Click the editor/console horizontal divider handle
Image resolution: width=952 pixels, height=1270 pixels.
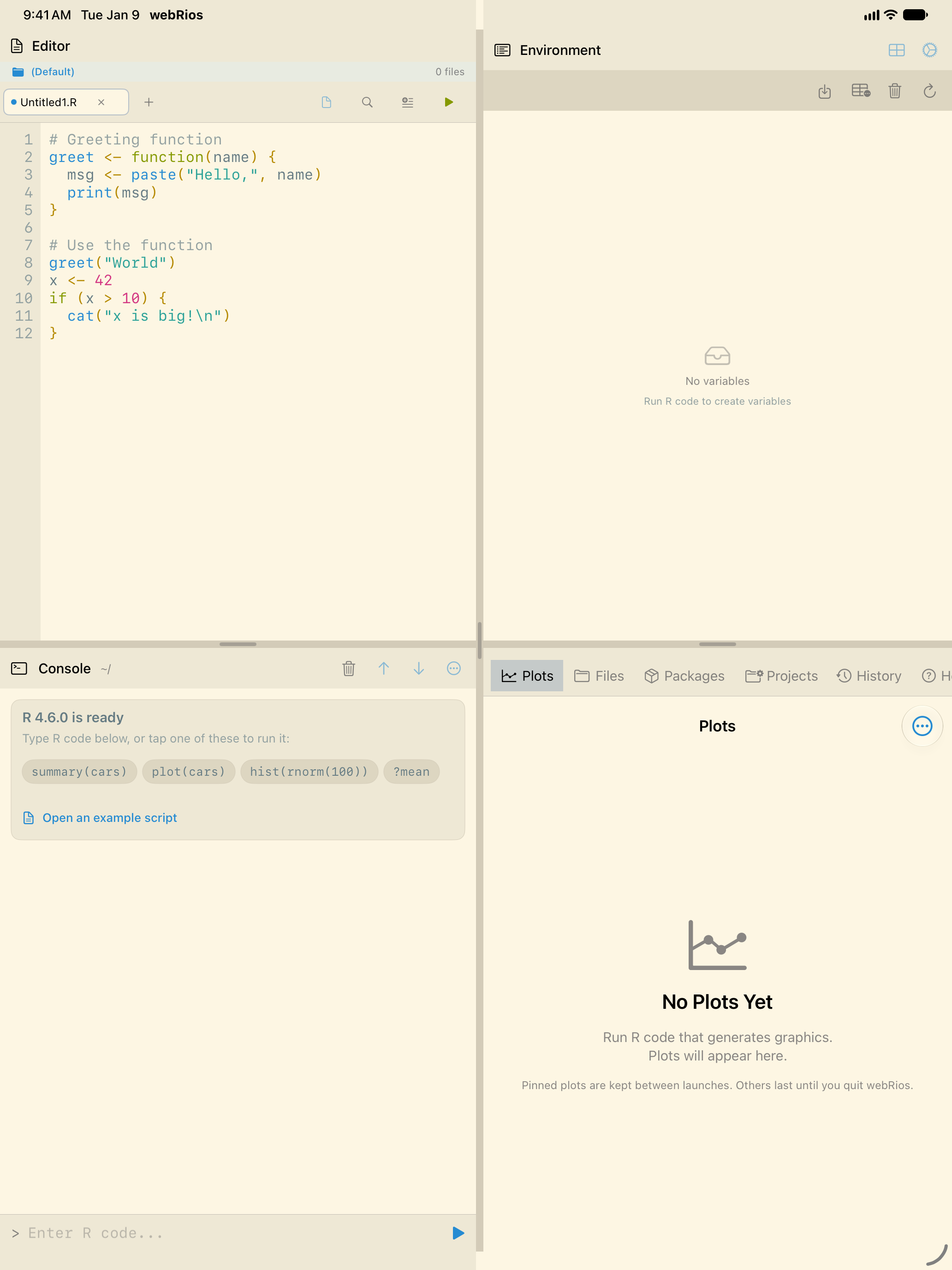point(238,644)
